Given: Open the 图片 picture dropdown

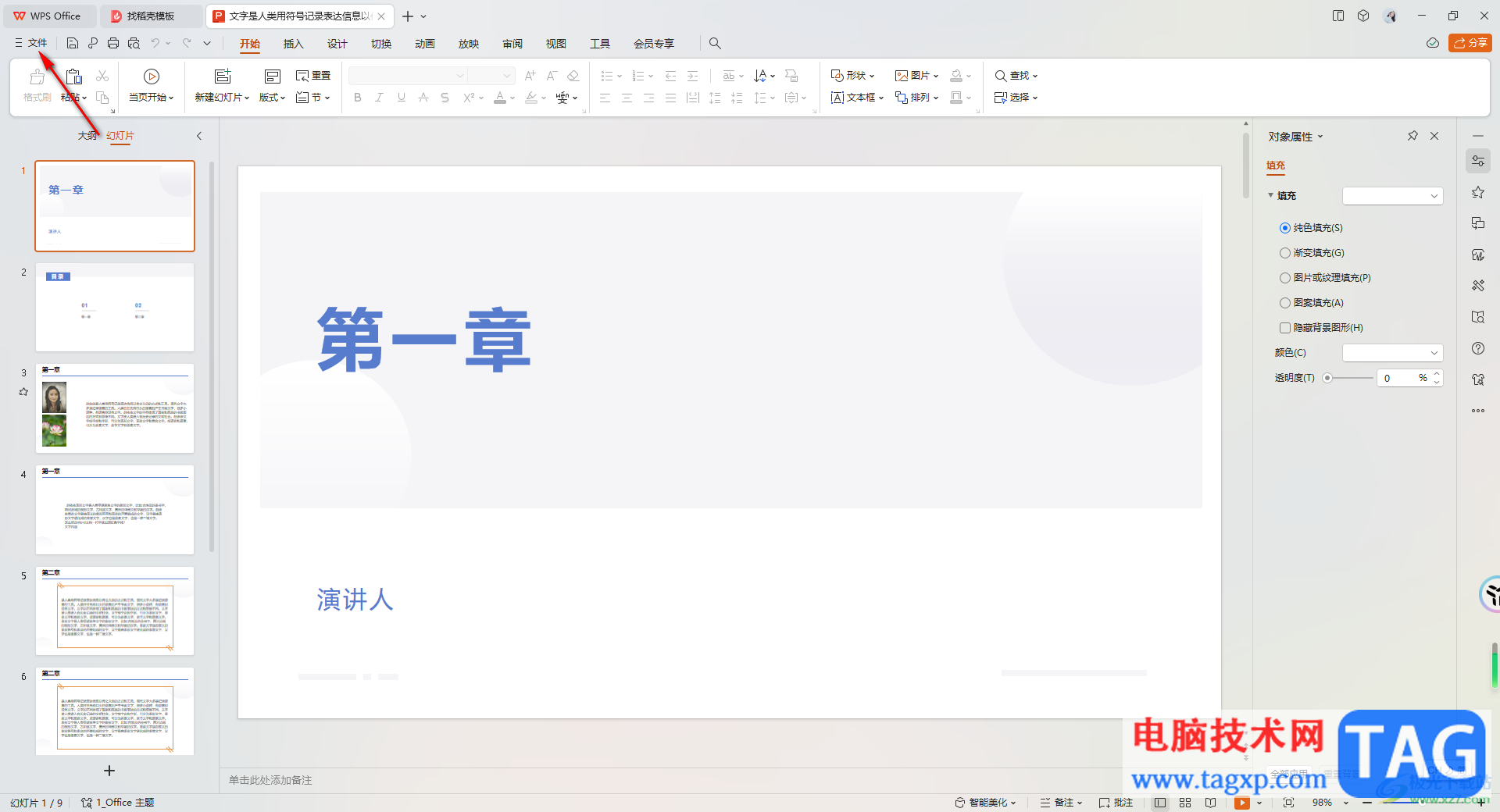Looking at the screenshot, I should [x=916, y=76].
